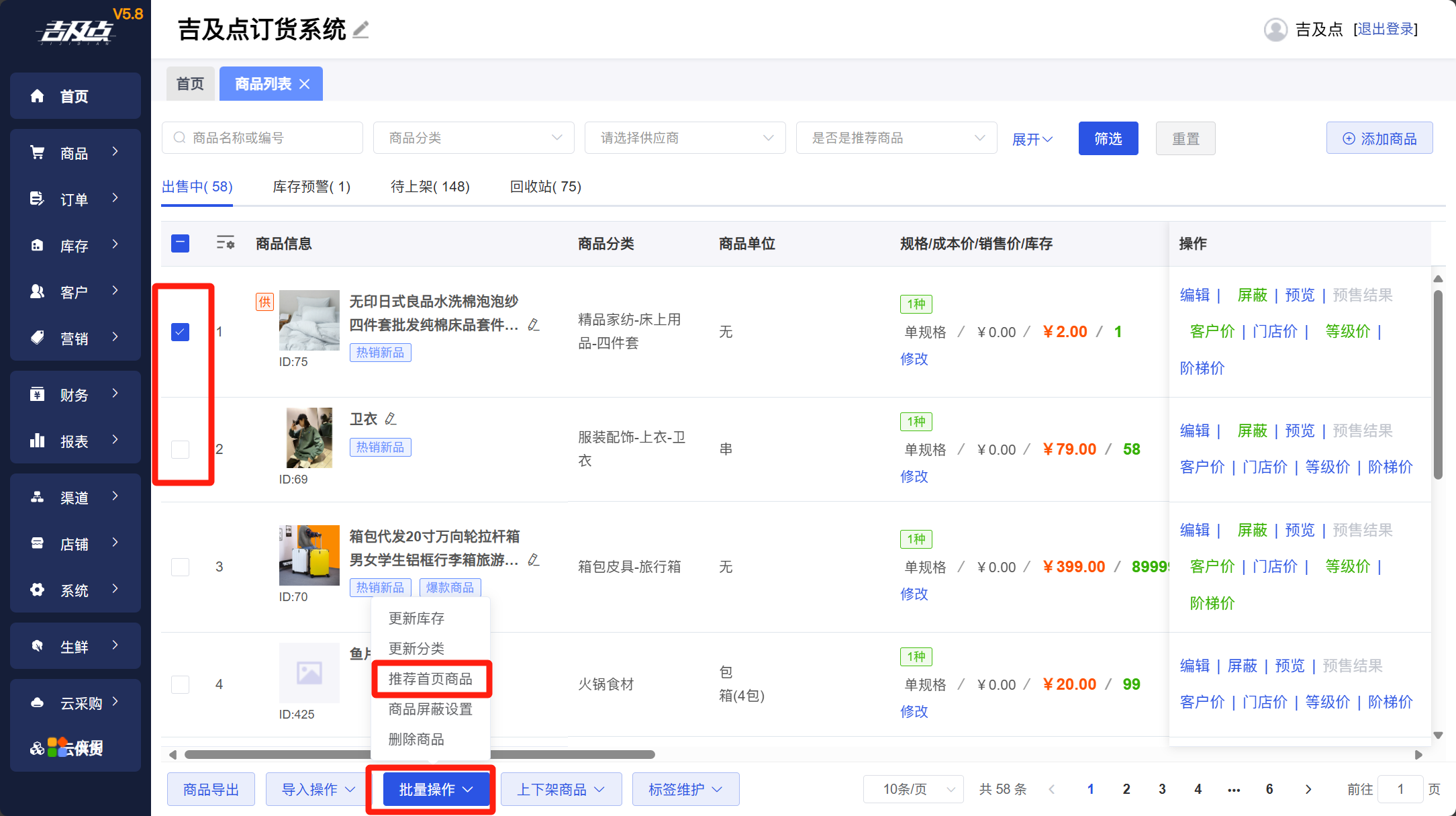Toggle the select-all checkbox in table header

(180, 243)
